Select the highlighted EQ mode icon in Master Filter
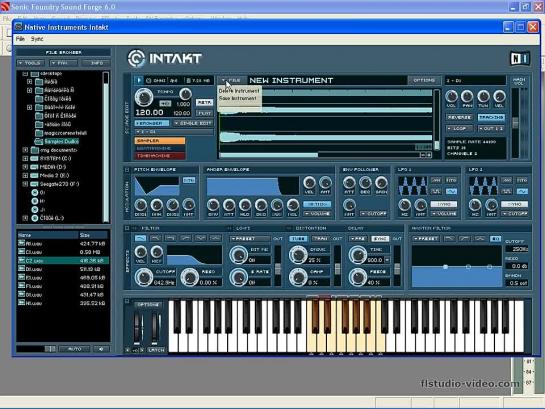Screen dimensions: 545x409 [x=495, y=239]
